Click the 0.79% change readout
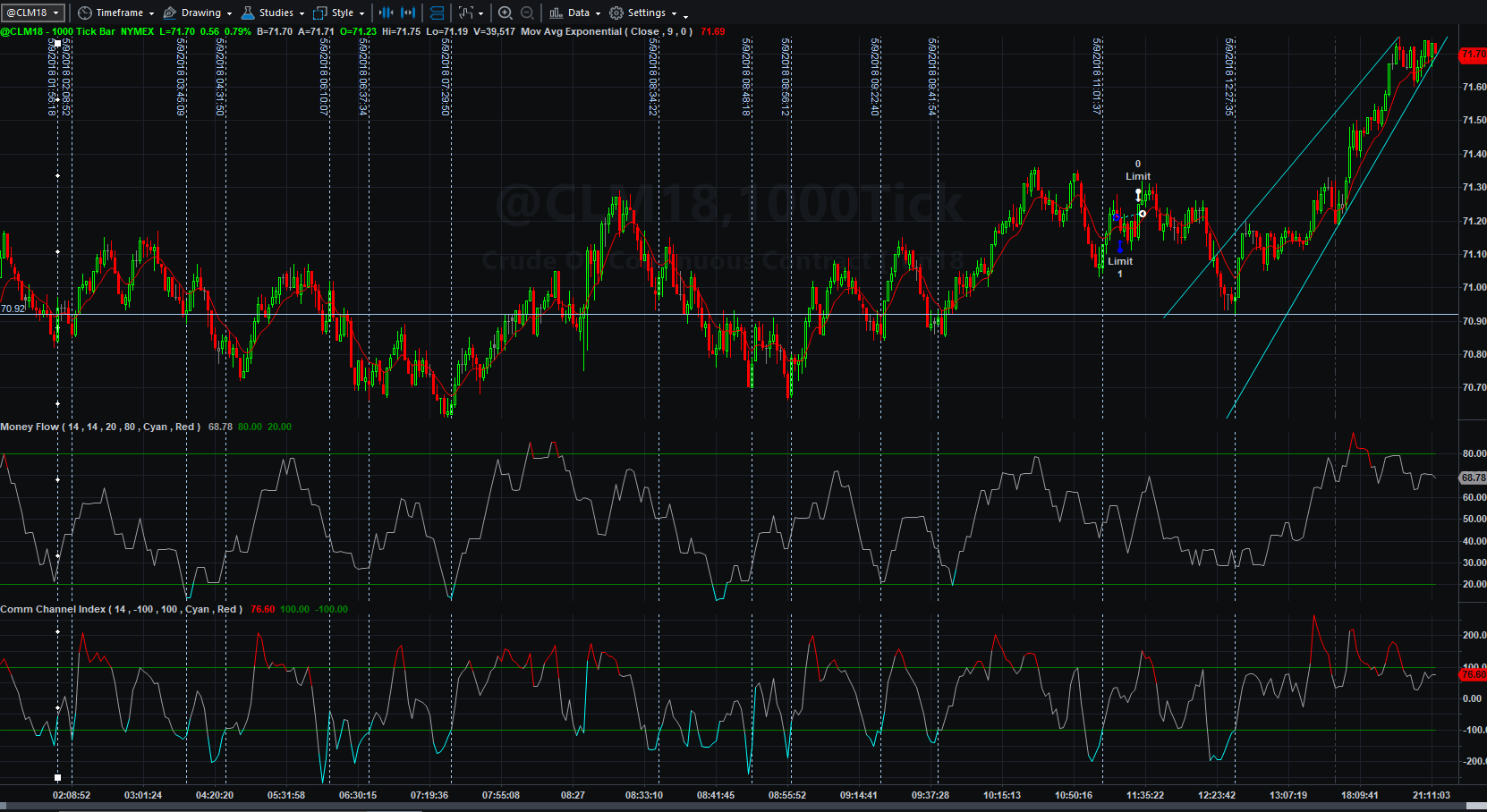1487x812 pixels. 237,31
